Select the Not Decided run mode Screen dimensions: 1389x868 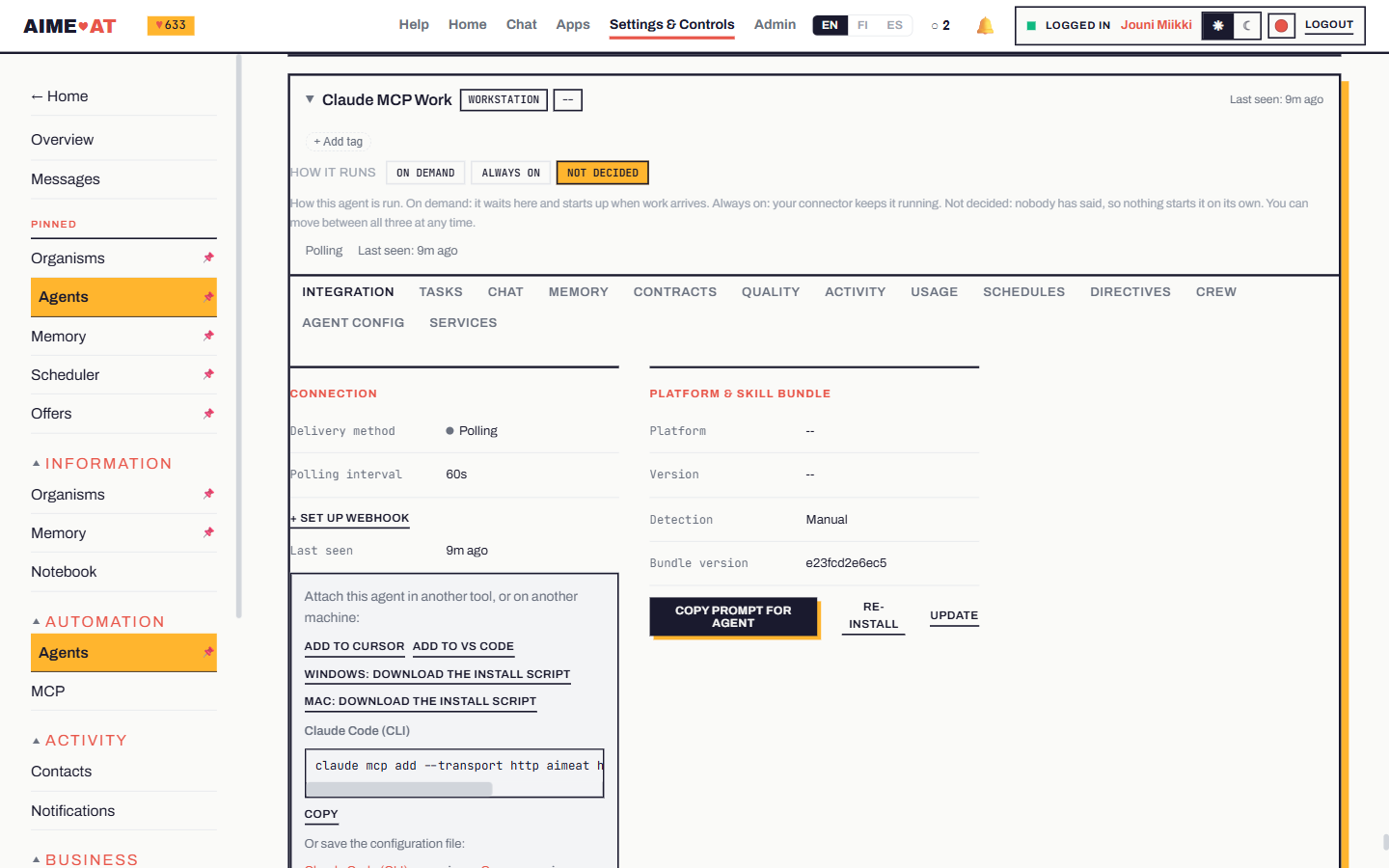click(x=603, y=173)
